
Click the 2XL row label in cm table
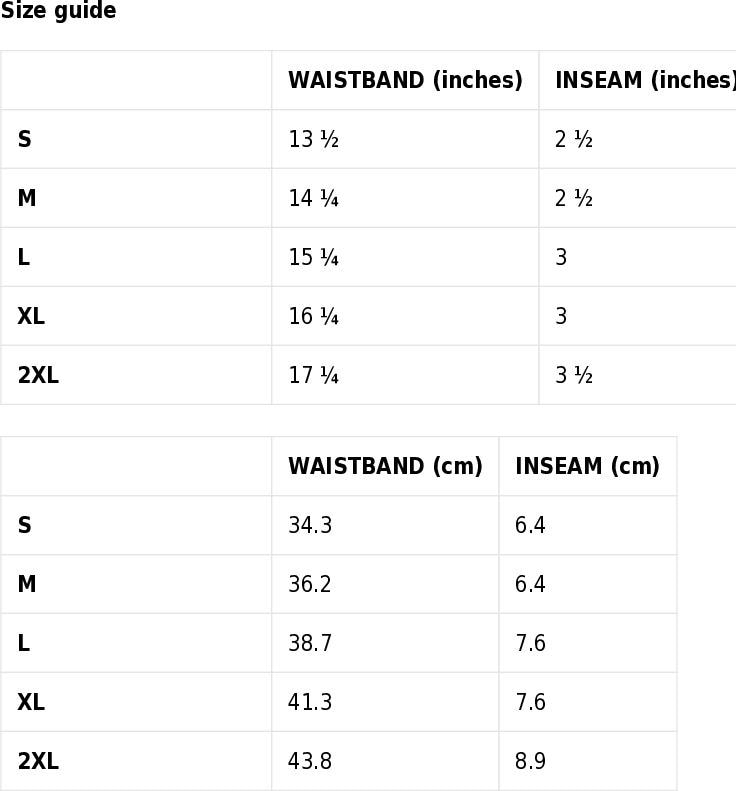coord(38,761)
